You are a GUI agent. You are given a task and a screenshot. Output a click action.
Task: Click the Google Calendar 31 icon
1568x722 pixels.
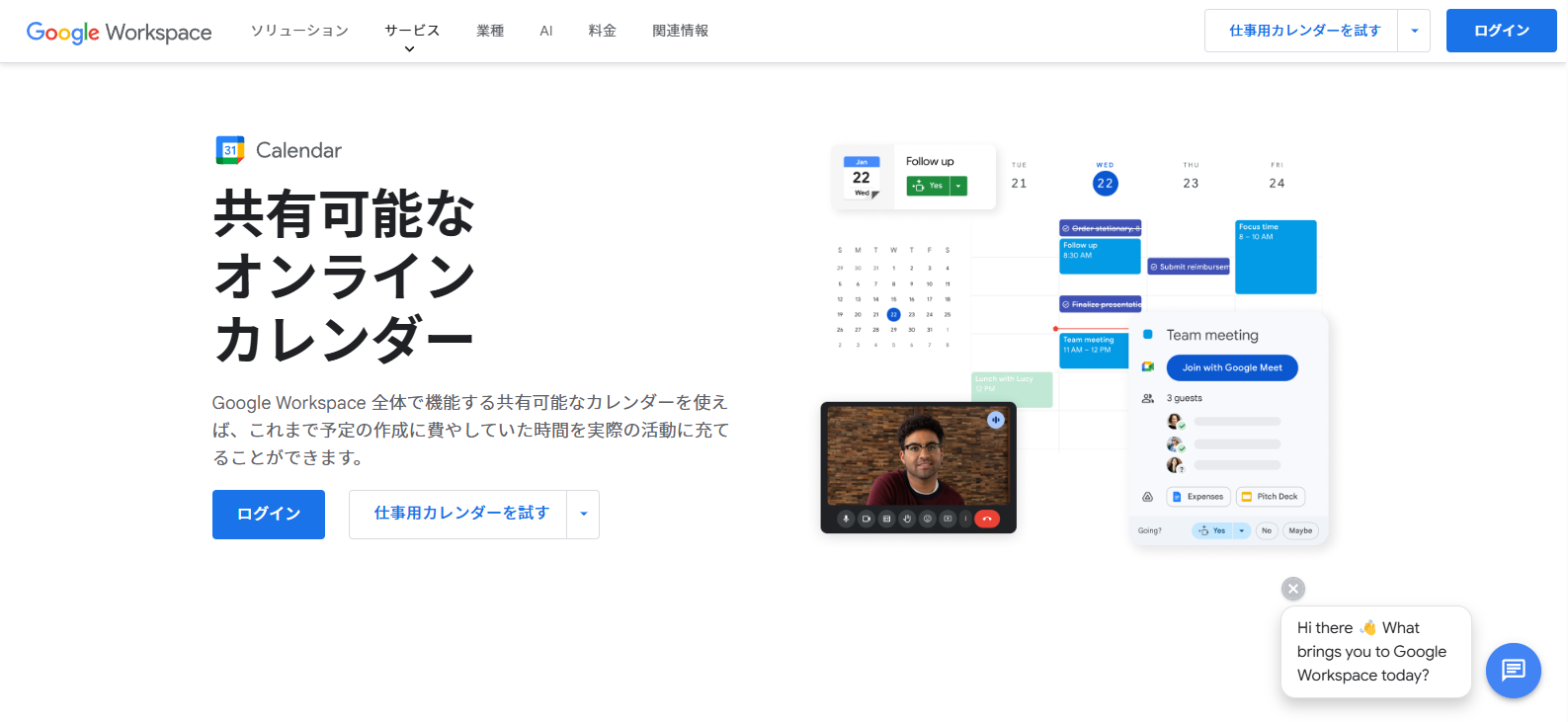pos(230,150)
